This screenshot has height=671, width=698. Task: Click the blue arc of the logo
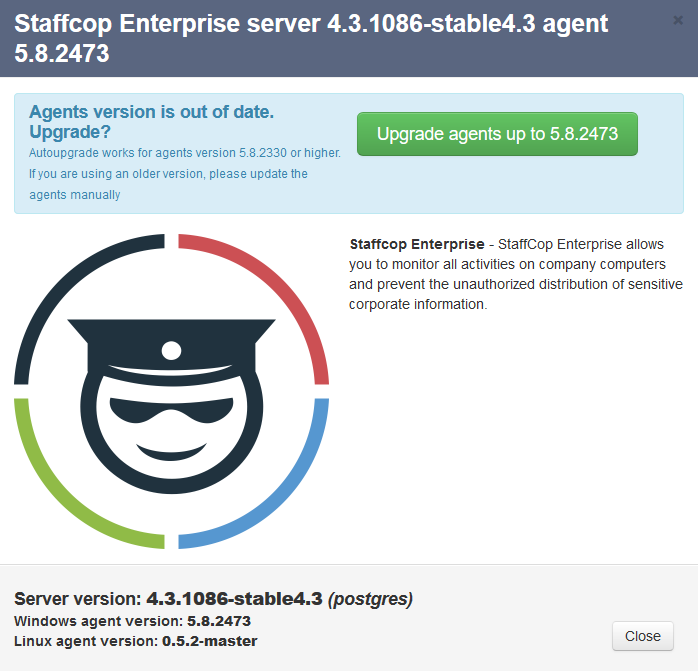point(283,492)
